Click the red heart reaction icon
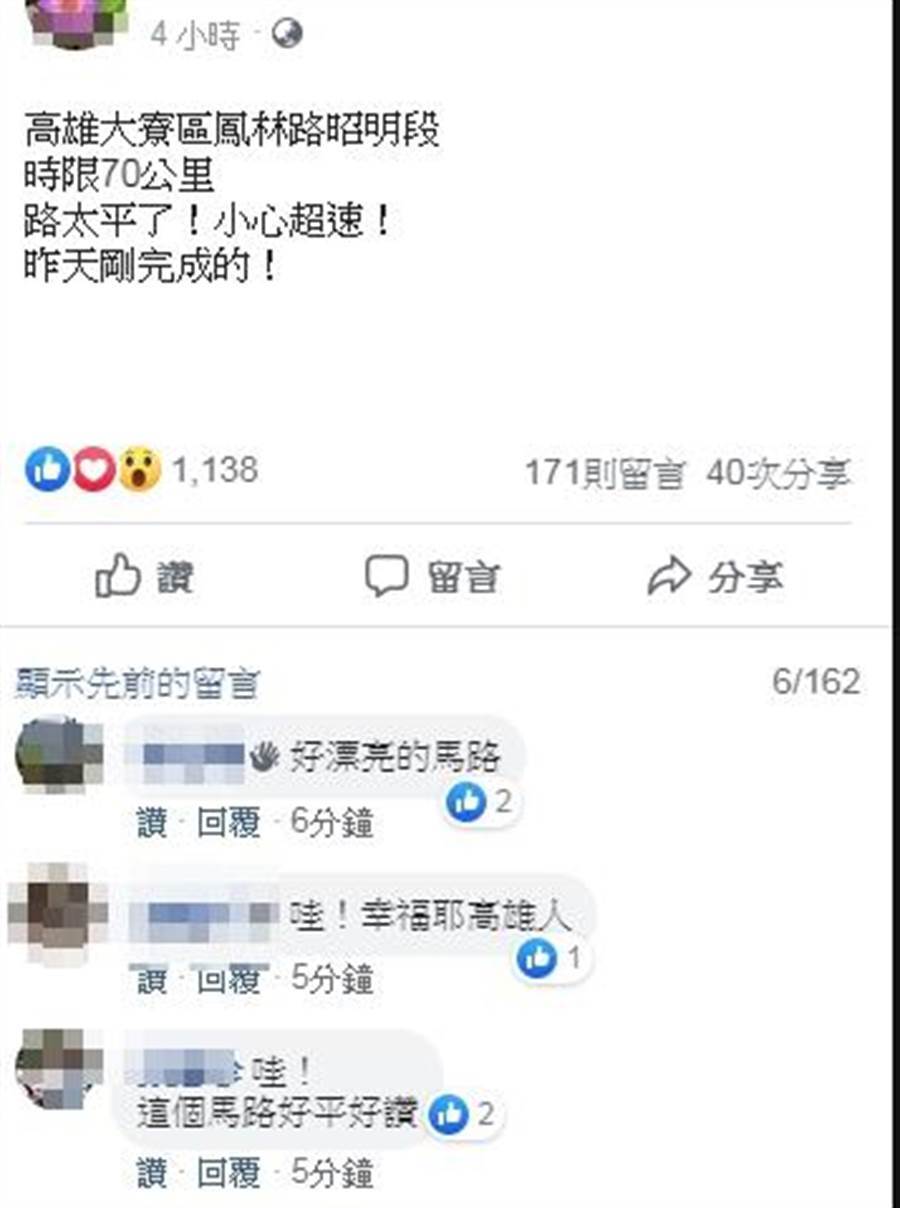Screen dimensions: 900x1208 tap(94, 469)
